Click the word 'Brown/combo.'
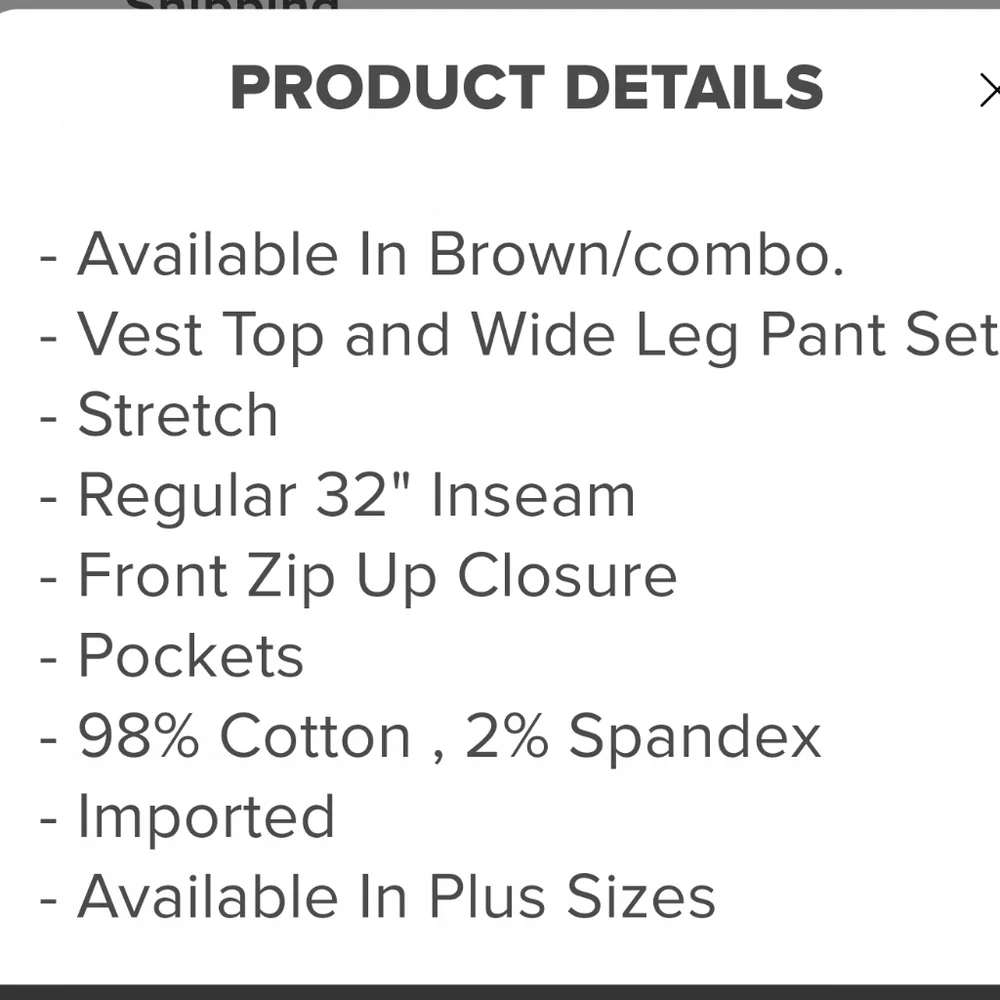The width and height of the screenshot is (1000, 1000). (x=637, y=255)
